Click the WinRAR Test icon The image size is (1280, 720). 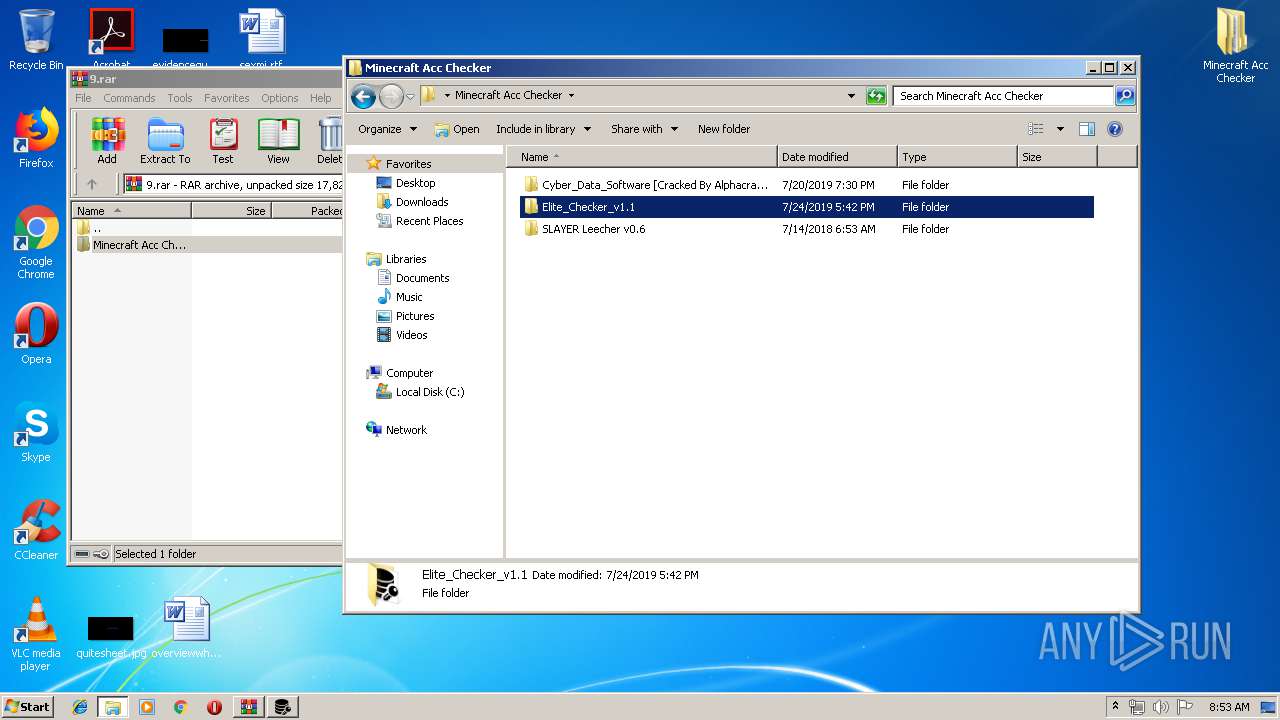tap(223, 141)
